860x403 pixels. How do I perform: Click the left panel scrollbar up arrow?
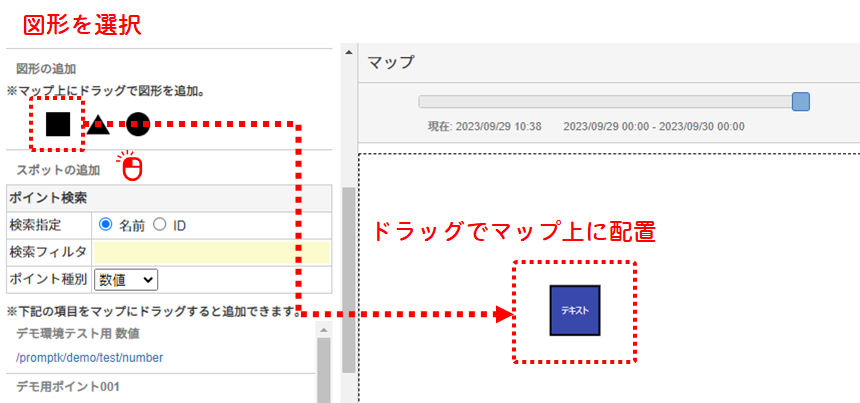[348, 52]
